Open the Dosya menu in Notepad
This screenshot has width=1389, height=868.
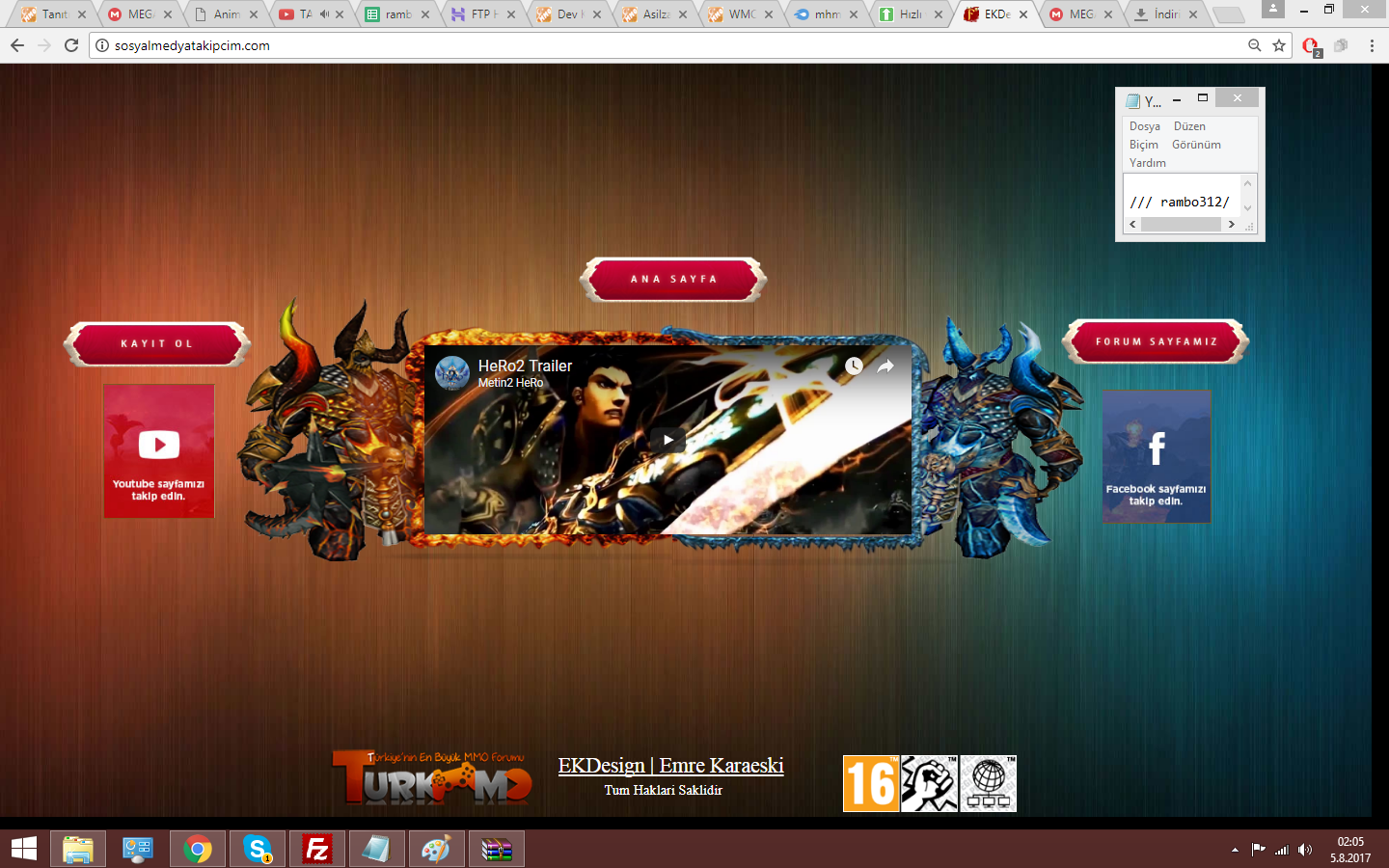coord(1145,126)
